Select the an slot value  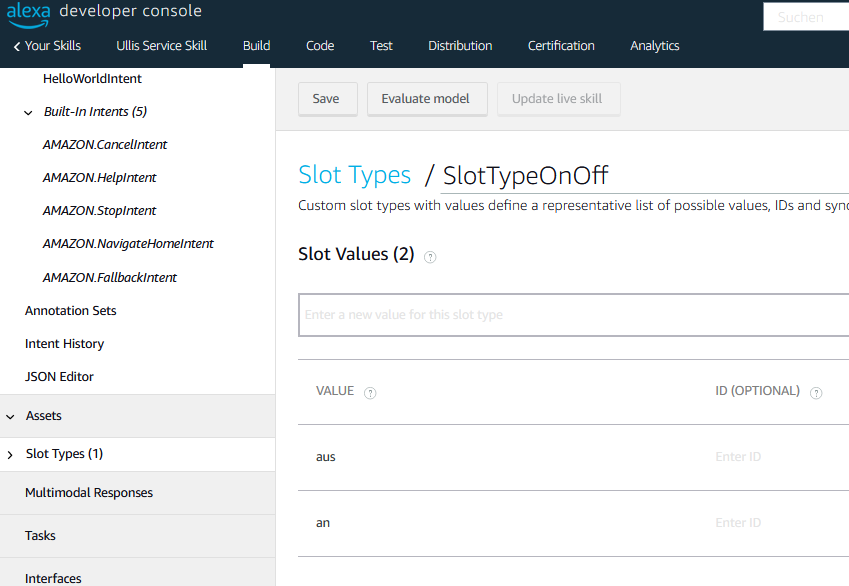point(323,523)
